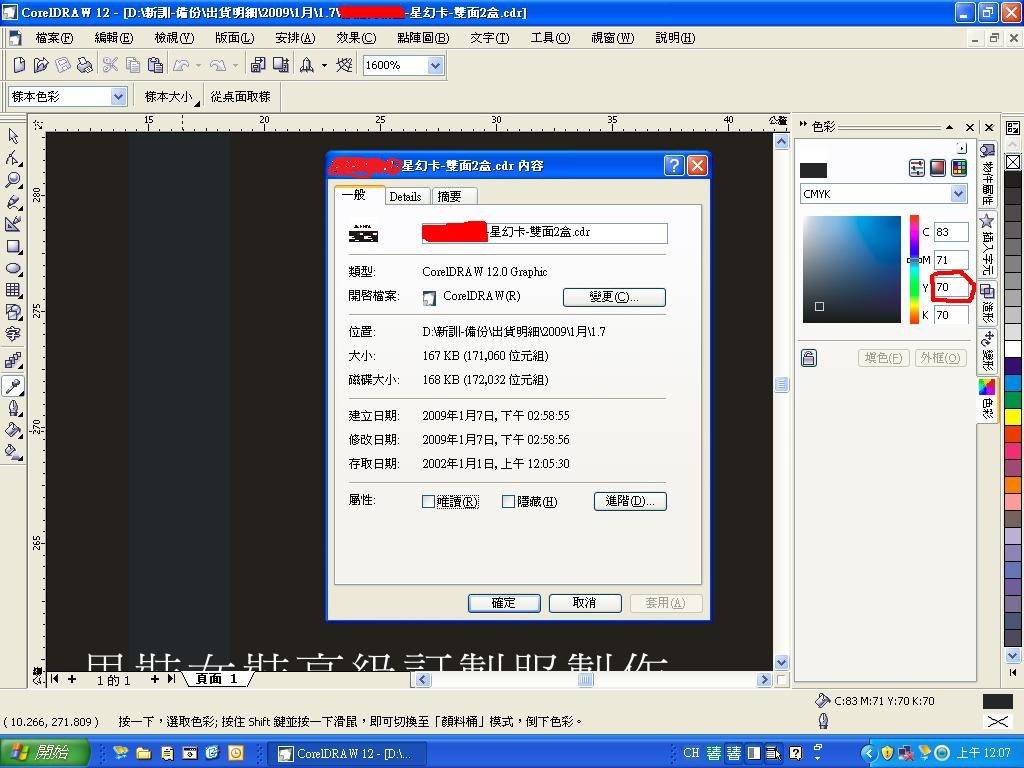This screenshot has width=1024, height=768.
Task: Enable the 隱藏 hidden checkbox
Action: [508, 501]
